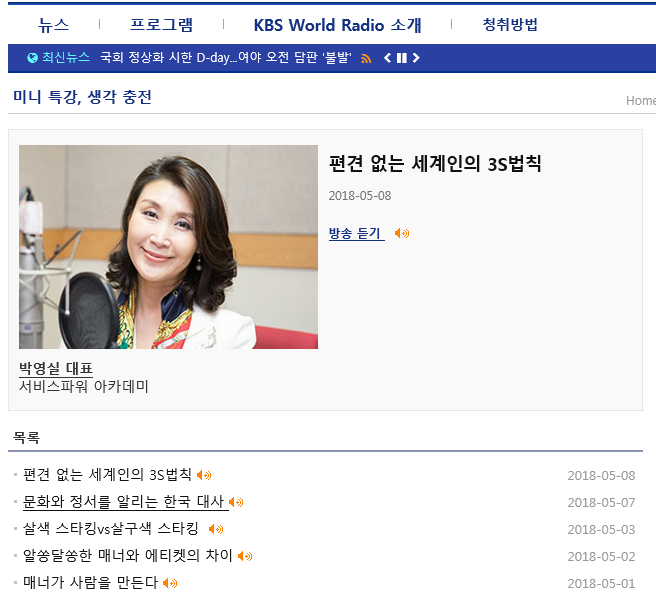Open headline 국회 정상화 시한 D-day
The image size is (656, 595).
[x=226, y=57]
